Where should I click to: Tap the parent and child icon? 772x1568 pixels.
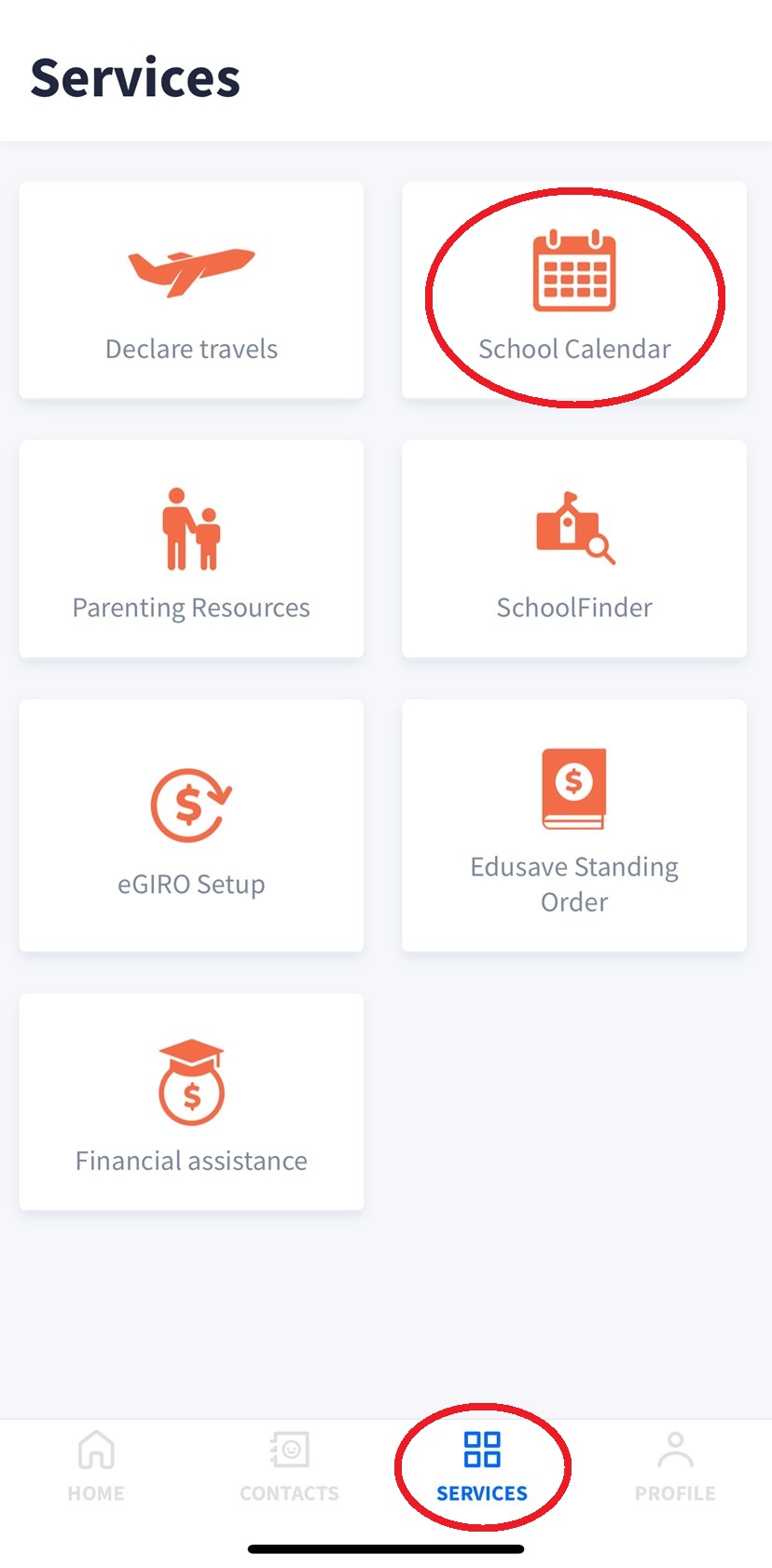pyautogui.click(x=191, y=530)
